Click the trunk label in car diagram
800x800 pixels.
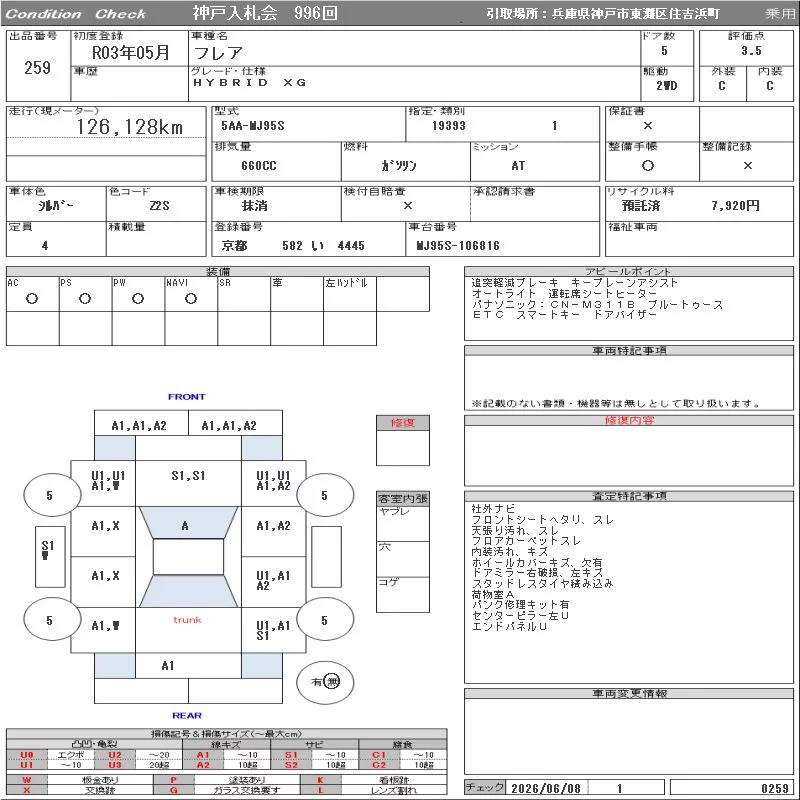pyautogui.click(x=187, y=620)
